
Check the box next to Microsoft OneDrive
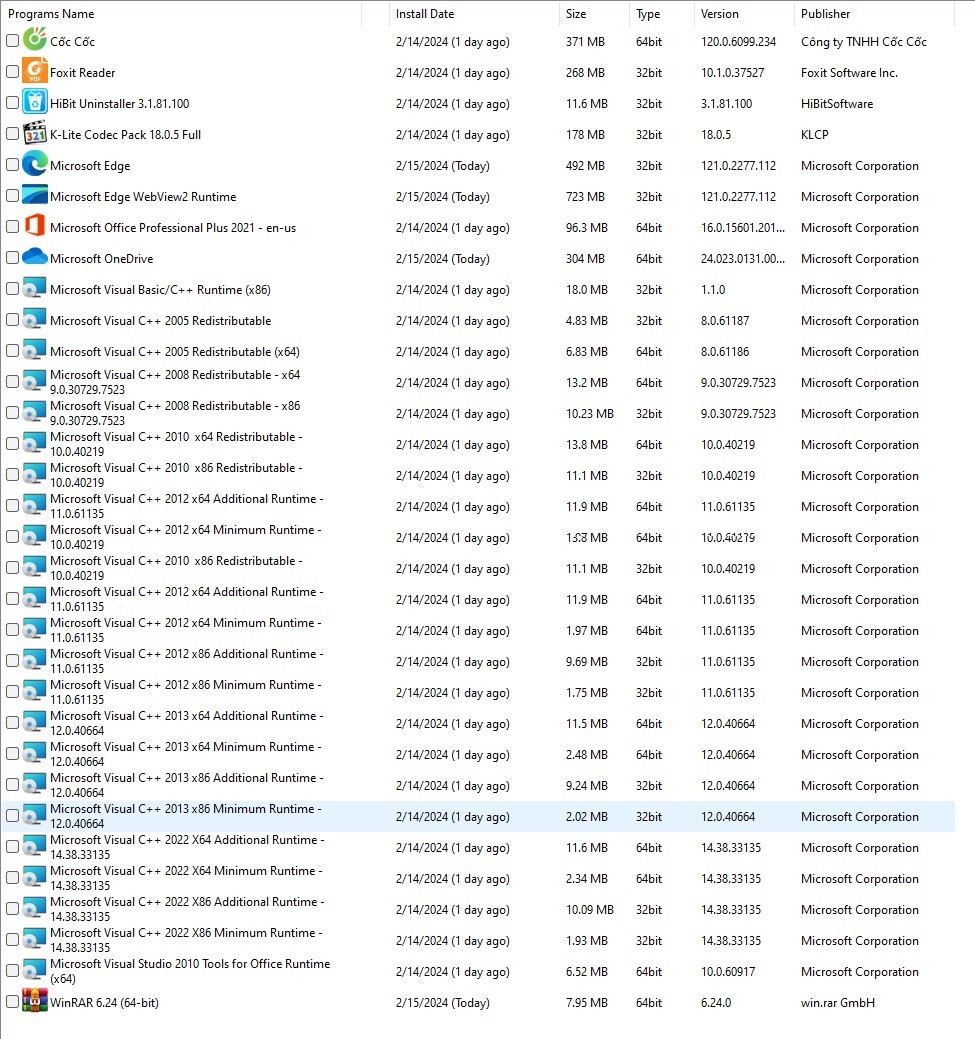click(12, 258)
